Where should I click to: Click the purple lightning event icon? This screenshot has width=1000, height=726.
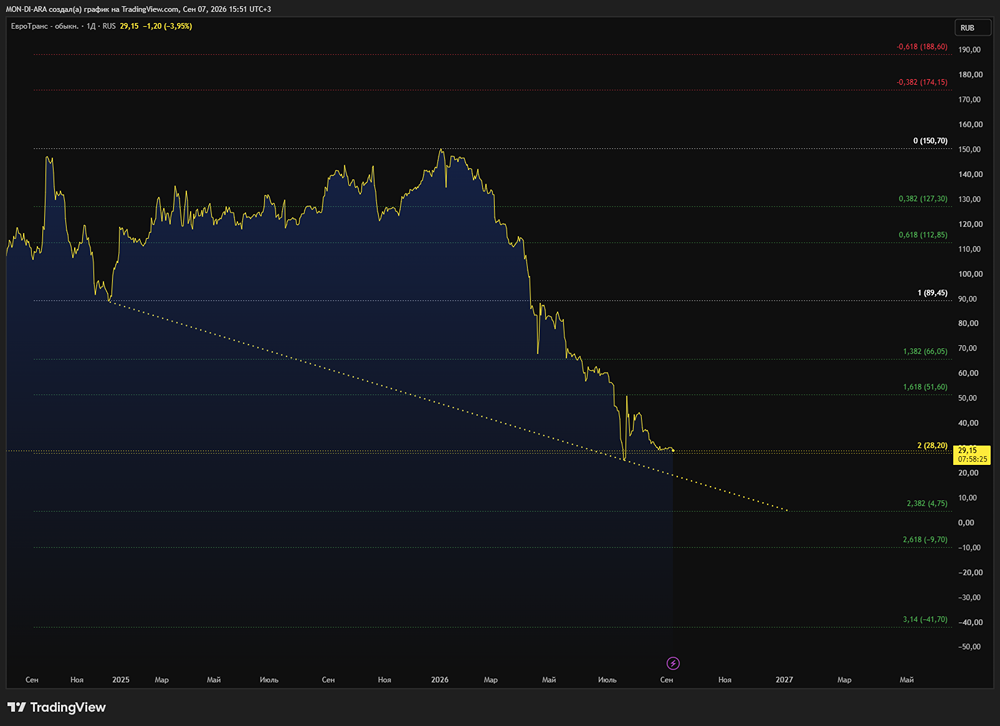[673, 663]
